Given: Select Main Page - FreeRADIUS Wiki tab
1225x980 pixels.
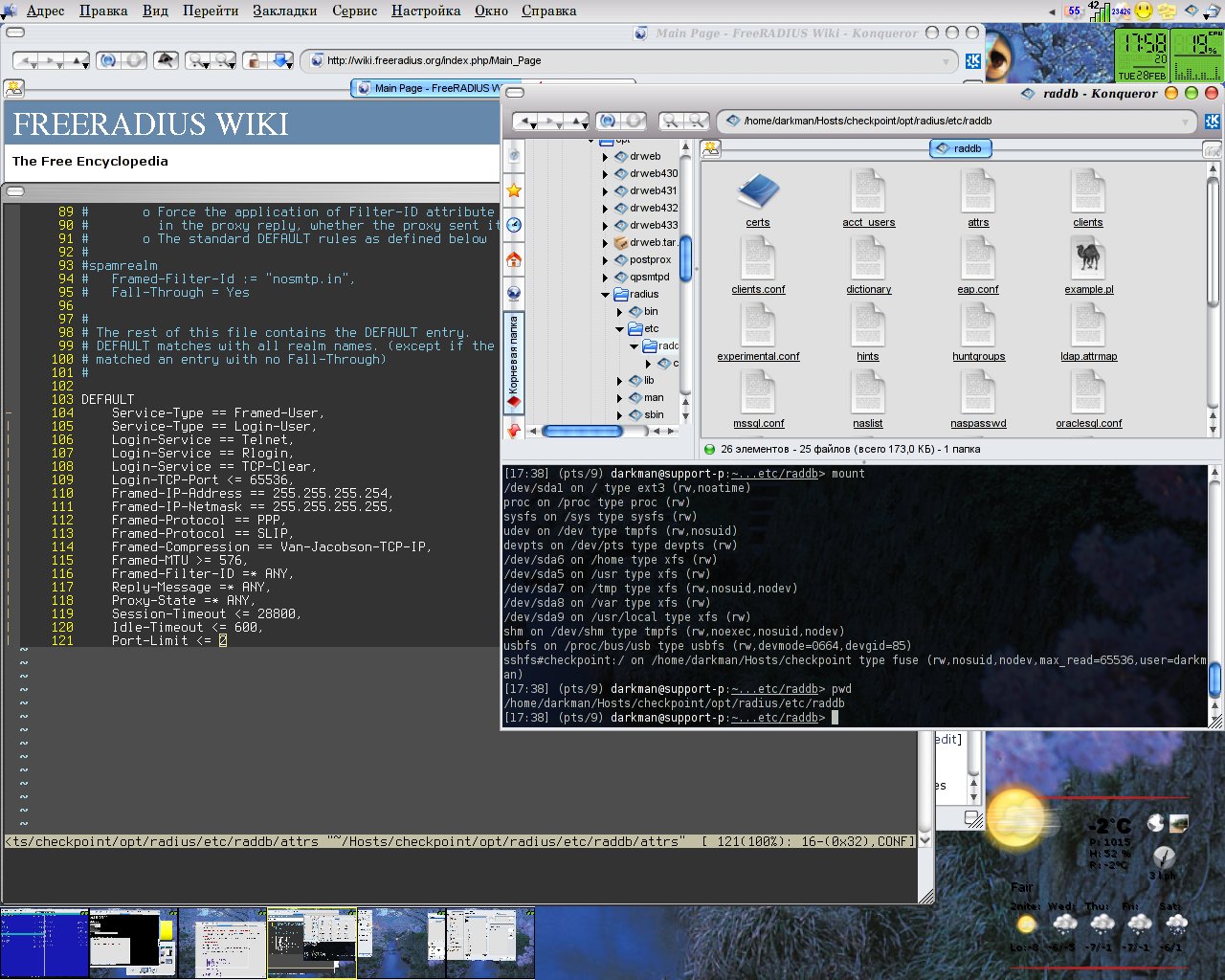Looking at the screenshot, I should click(x=426, y=88).
